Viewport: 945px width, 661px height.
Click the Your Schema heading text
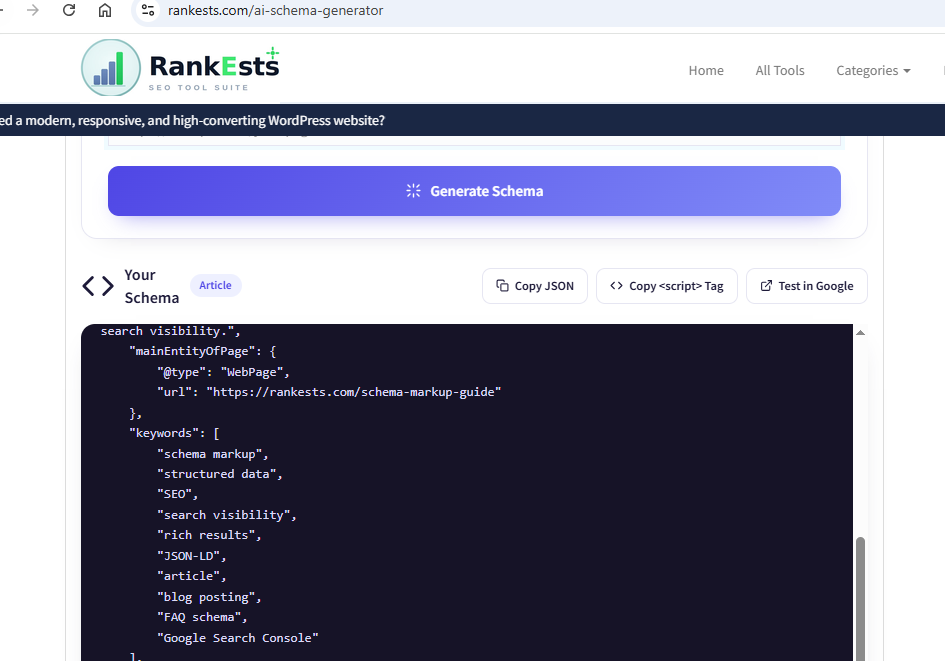coord(151,286)
